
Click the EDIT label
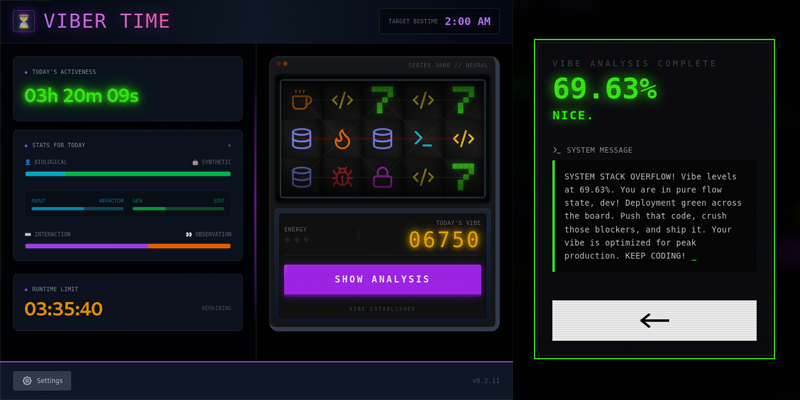pos(219,201)
